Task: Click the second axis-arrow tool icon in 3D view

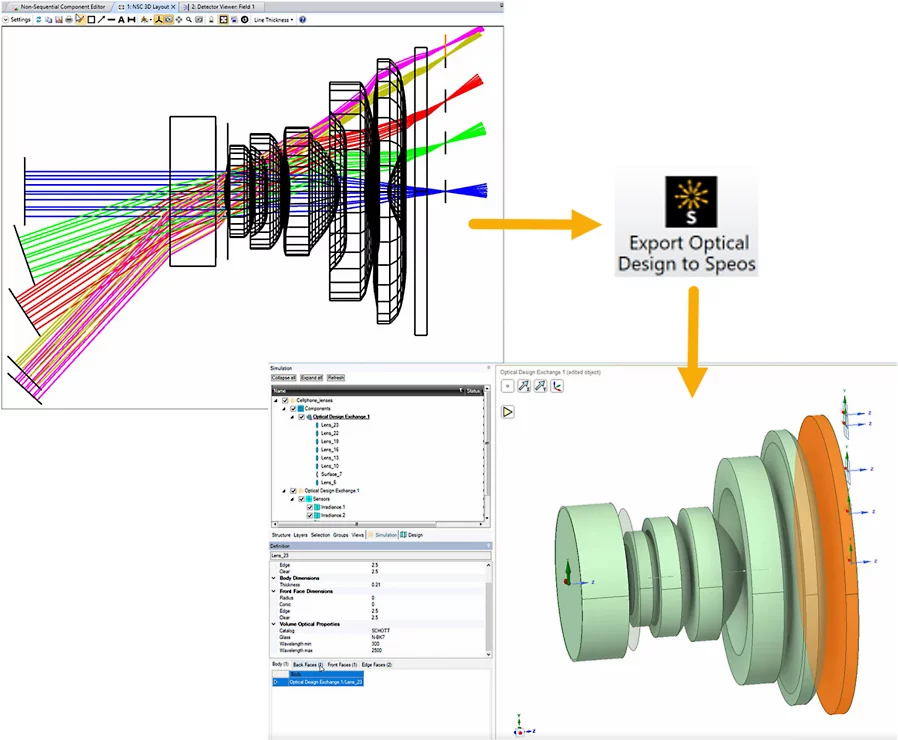Action: click(540, 386)
